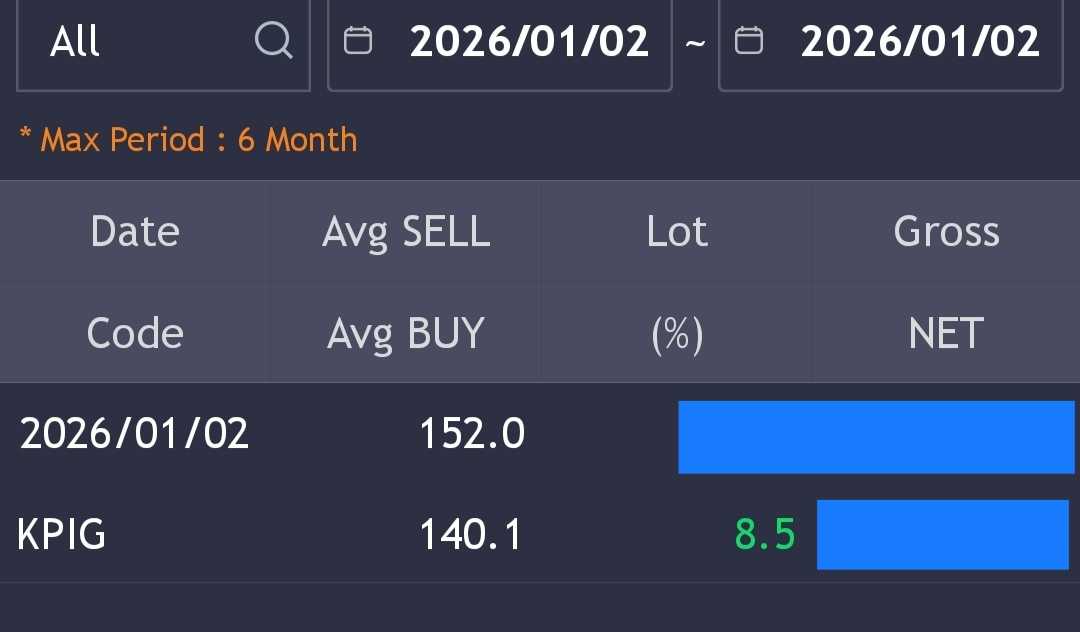The height and width of the screenshot is (632, 1080).
Task: Click the 152.0 average sell value
Action: [x=471, y=434]
